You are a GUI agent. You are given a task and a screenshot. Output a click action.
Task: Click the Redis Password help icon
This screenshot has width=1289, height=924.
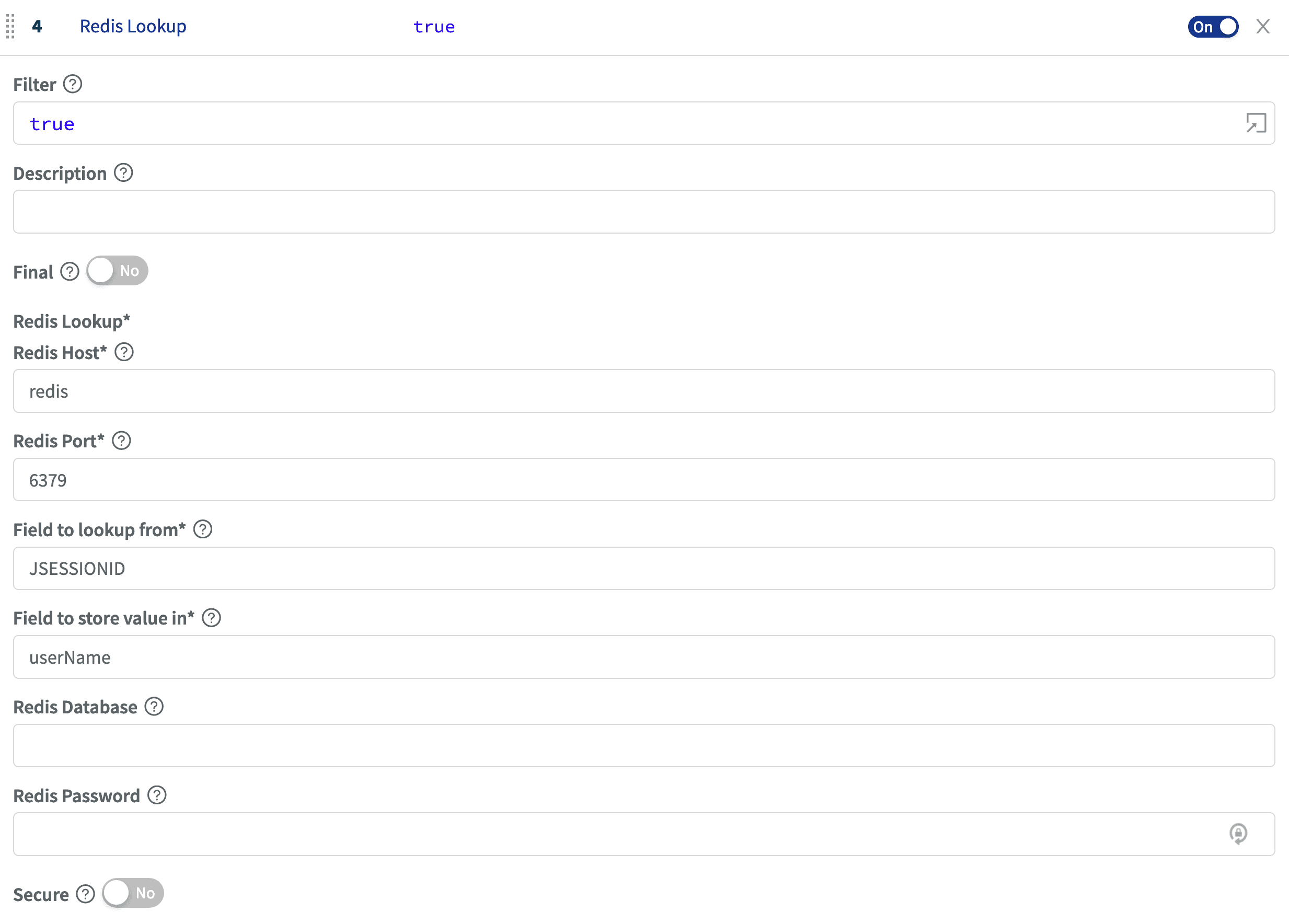[x=157, y=795]
